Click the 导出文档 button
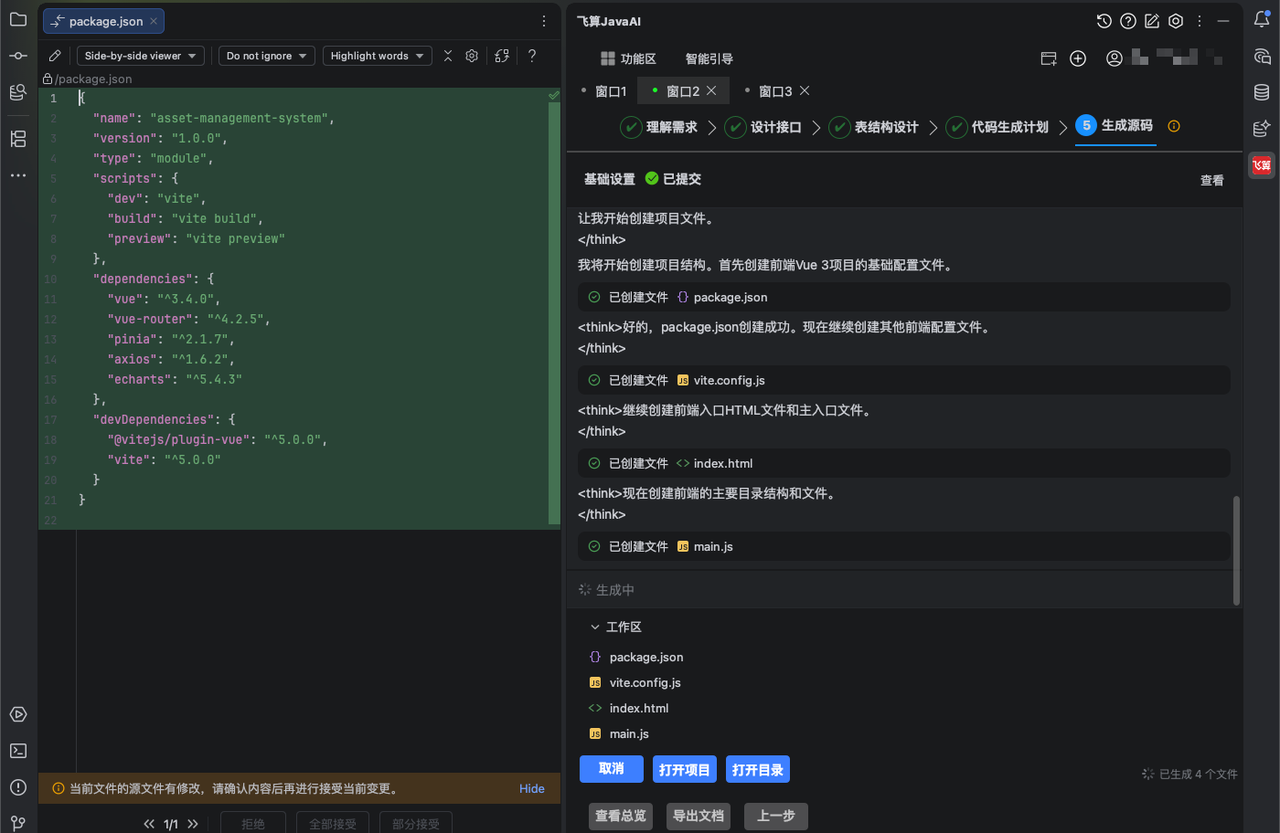 click(698, 816)
